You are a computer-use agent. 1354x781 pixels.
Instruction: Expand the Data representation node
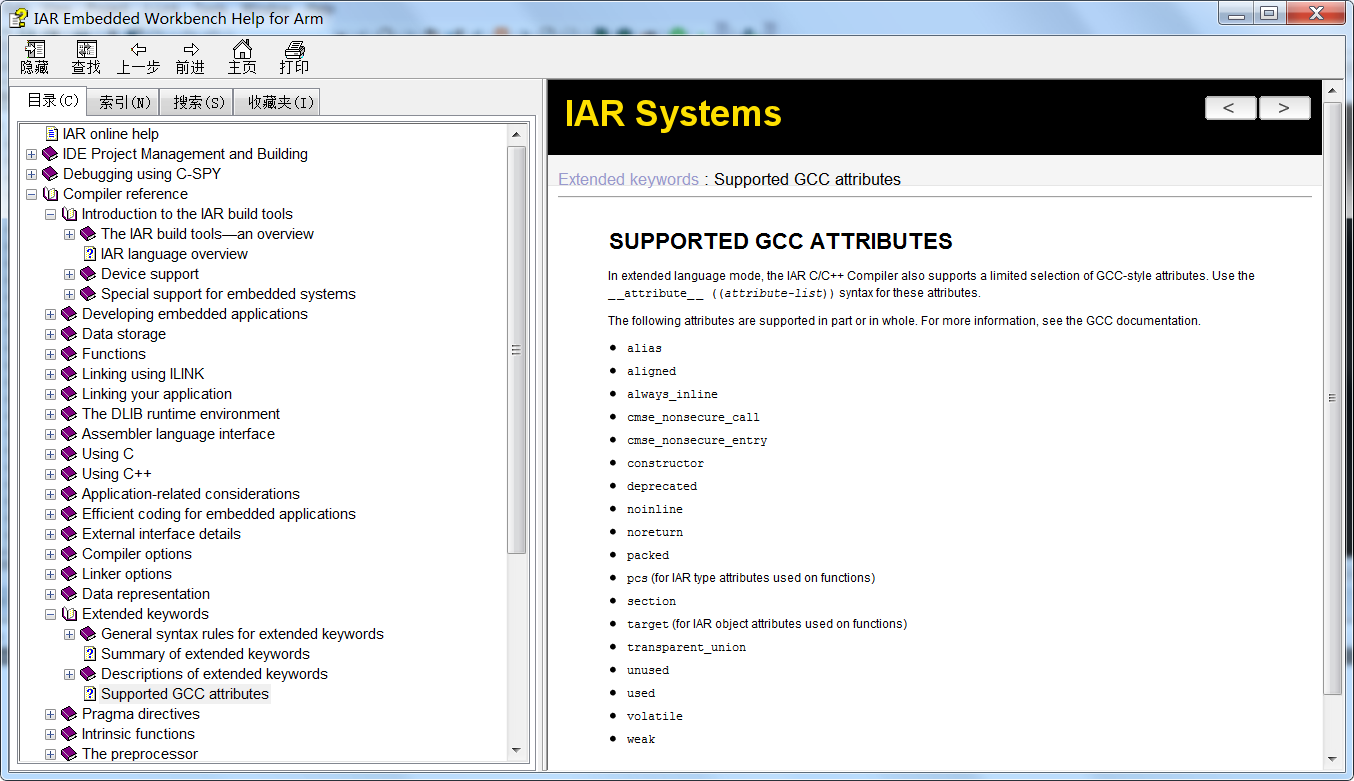[x=50, y=594]
